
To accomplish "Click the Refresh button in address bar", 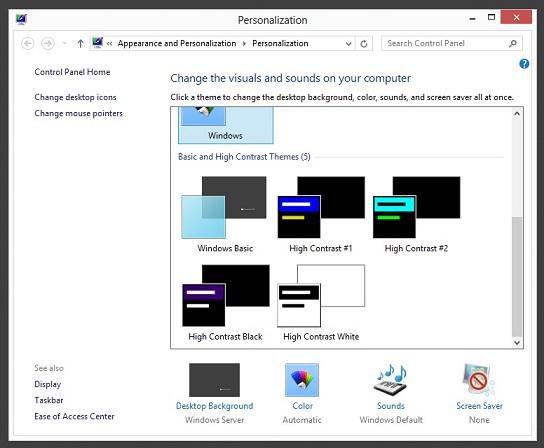I will click(364, 44).
